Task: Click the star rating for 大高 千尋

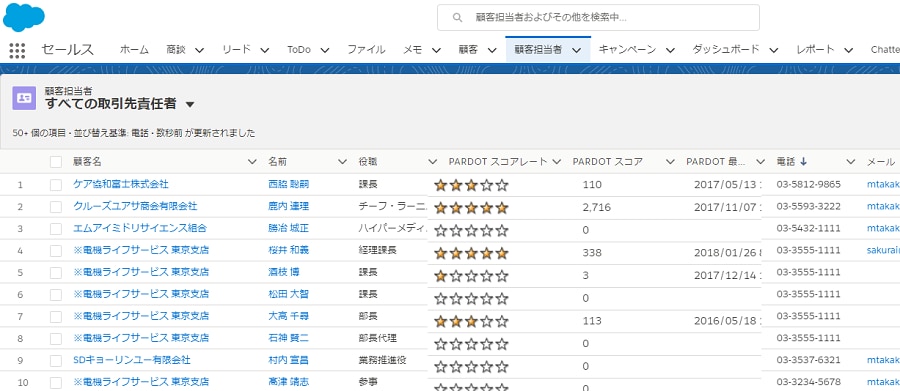Action: click(471, 321)
